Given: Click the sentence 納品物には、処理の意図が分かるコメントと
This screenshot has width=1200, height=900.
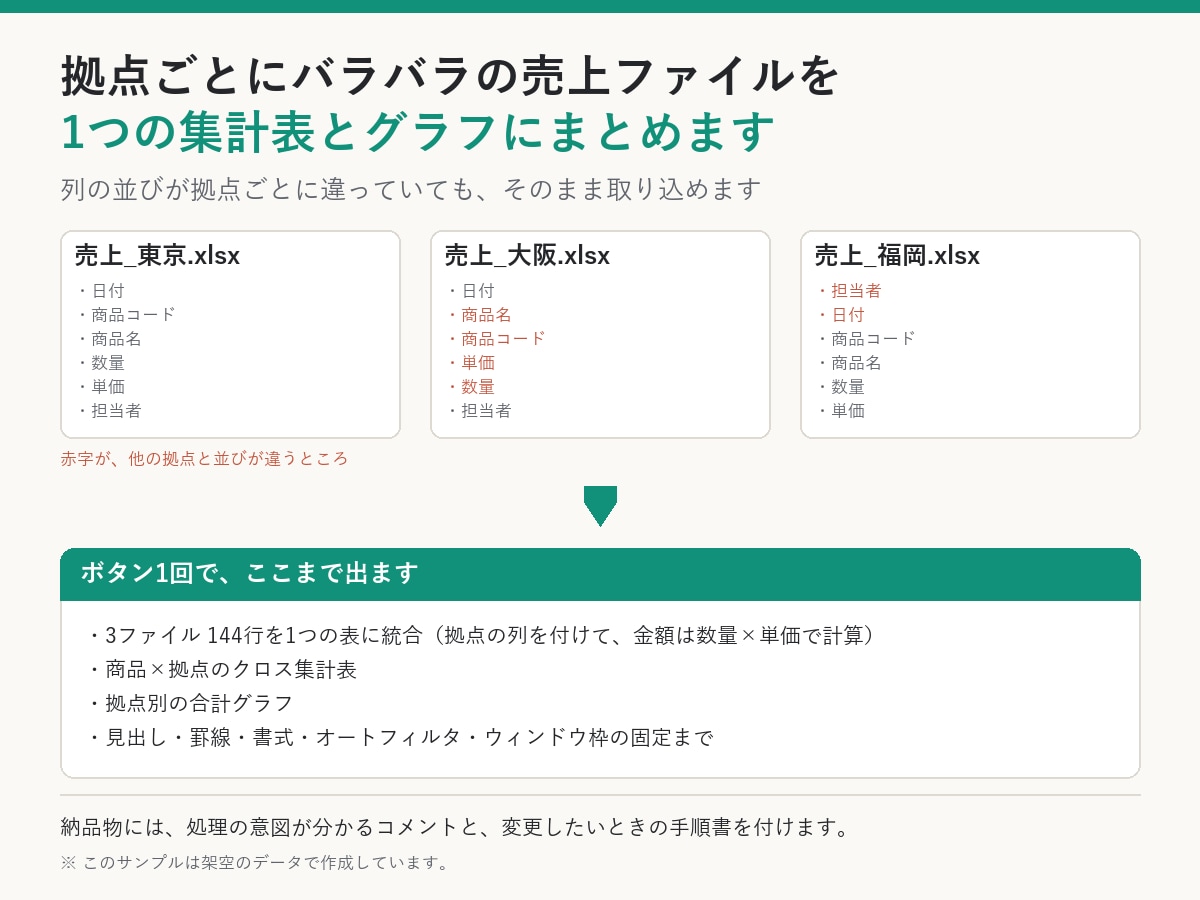Looking at the screenshot, I should 455,828.
